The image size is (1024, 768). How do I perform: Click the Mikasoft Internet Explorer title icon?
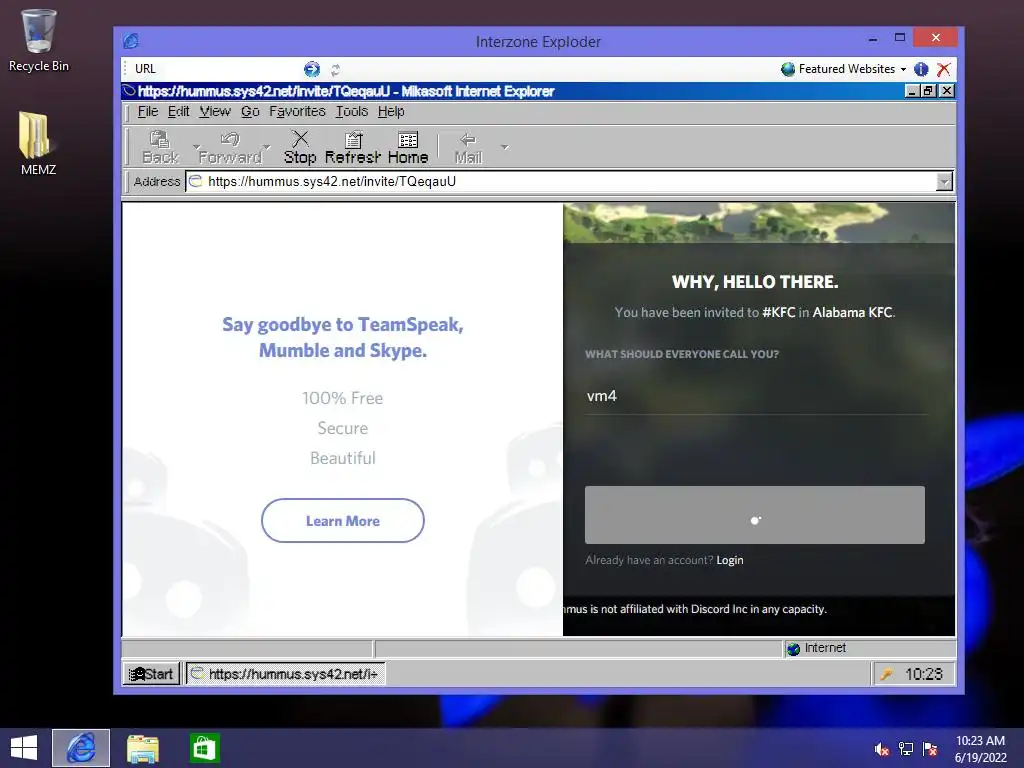point(129,91)
